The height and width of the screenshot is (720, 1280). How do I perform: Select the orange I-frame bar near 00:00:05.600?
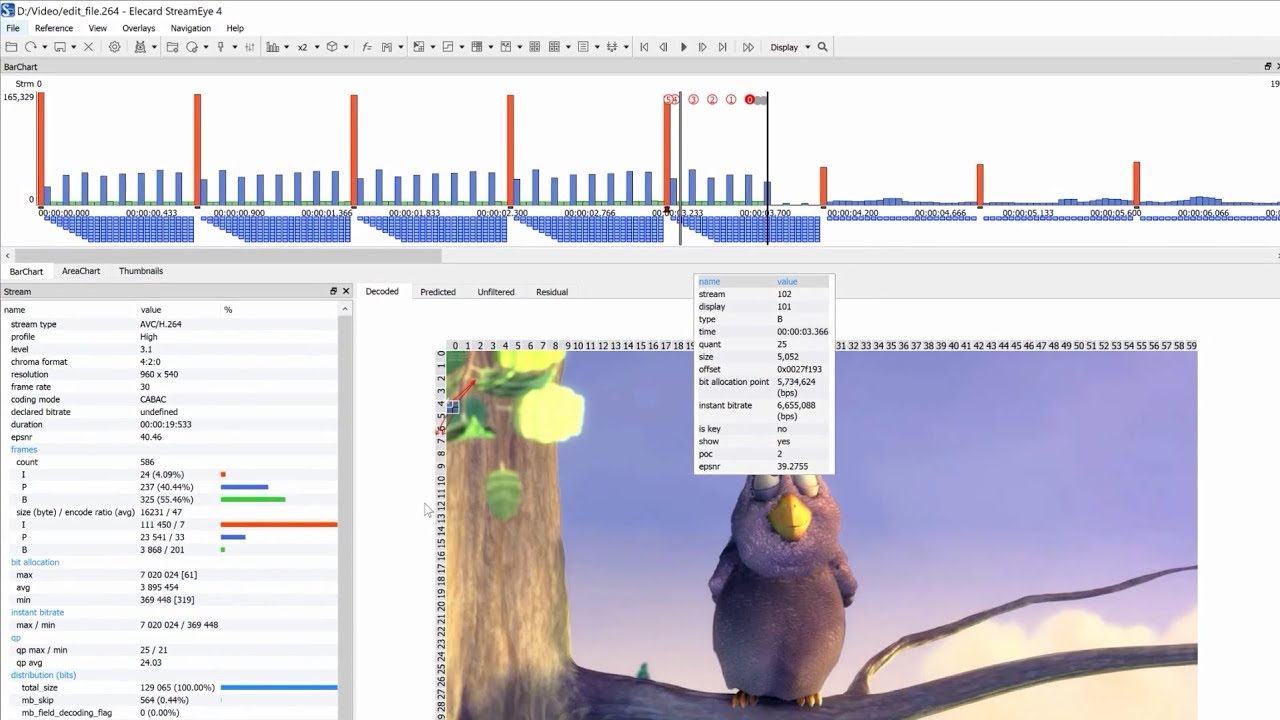point(1137,184)
